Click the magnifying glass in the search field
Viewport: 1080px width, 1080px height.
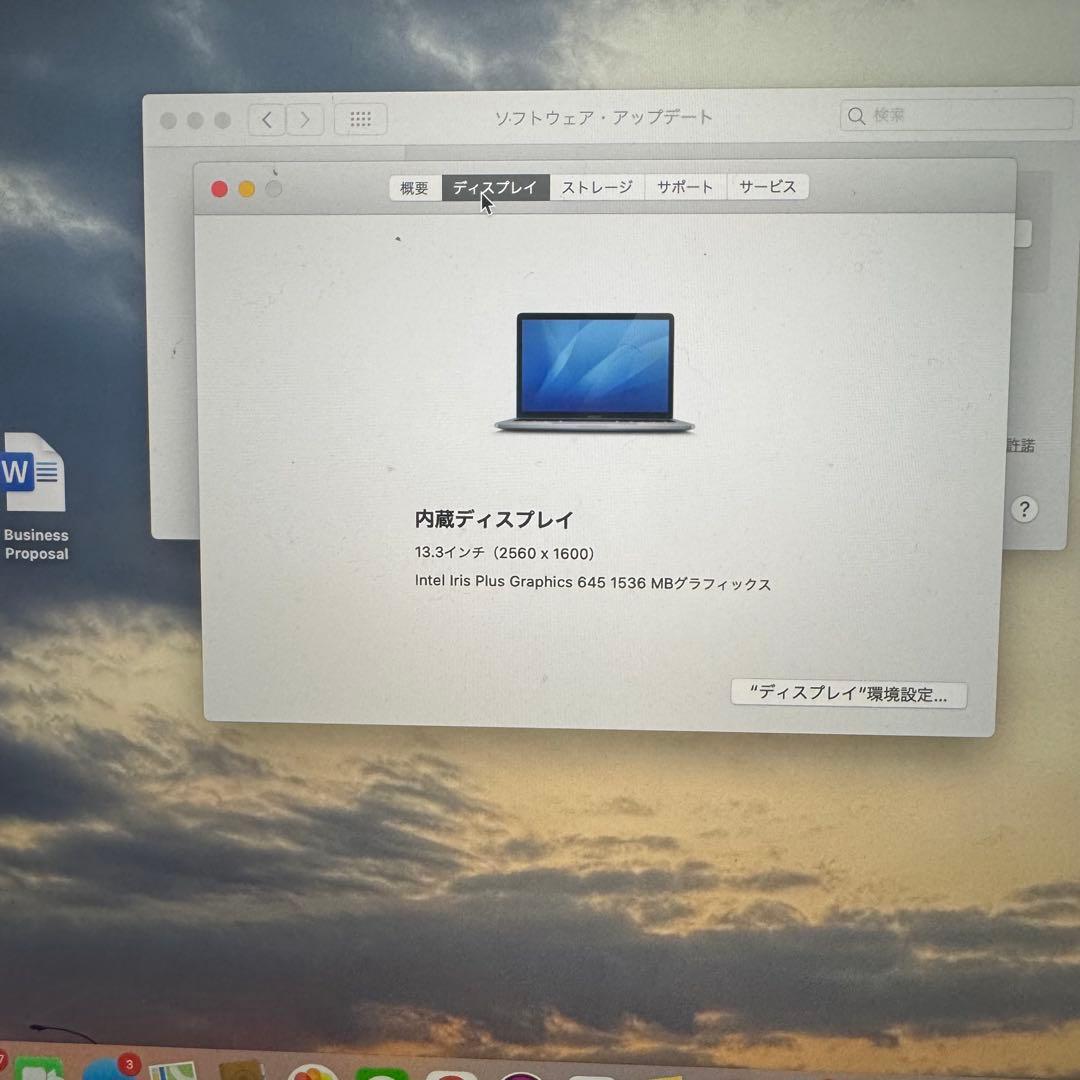pyautogui.click(x=856, y=116)
